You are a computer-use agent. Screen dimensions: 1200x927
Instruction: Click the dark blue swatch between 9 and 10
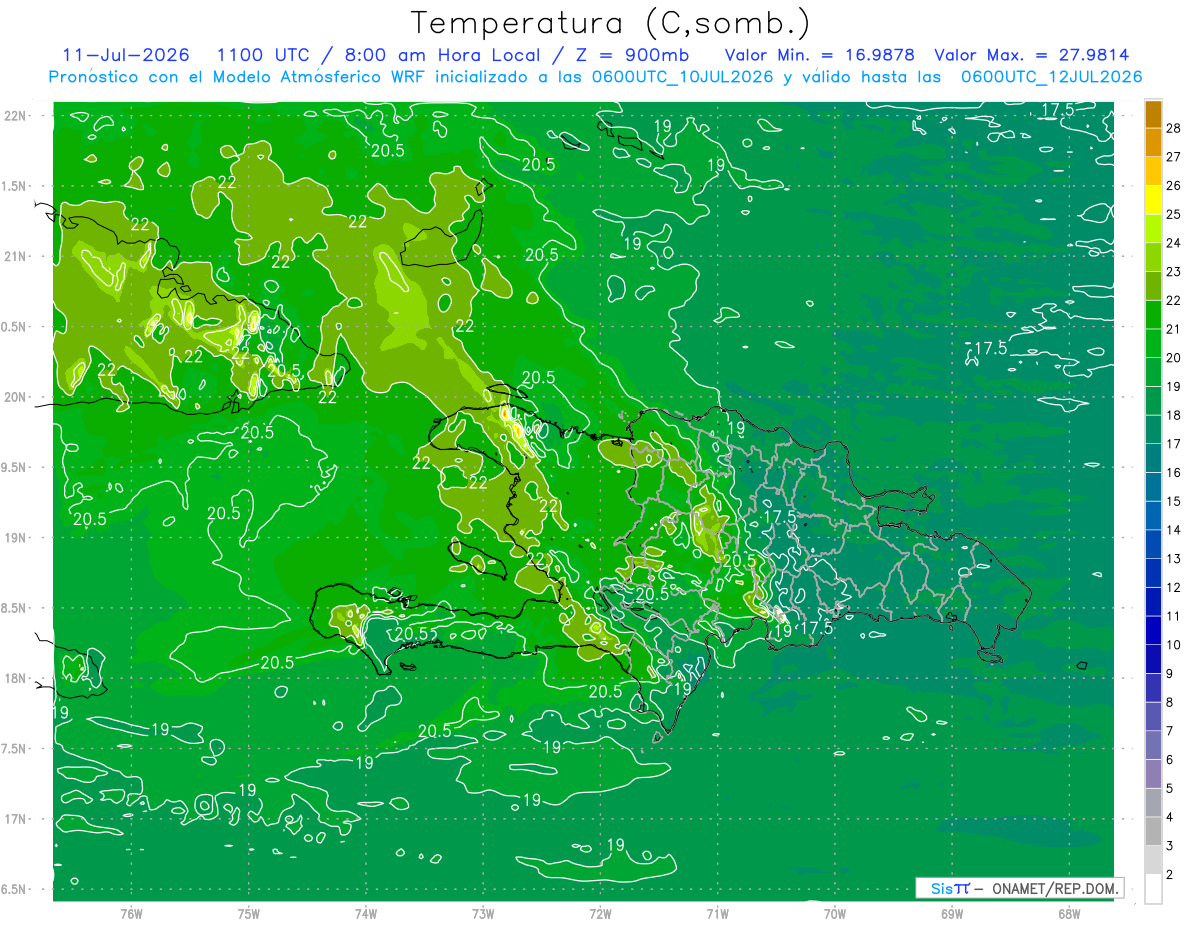[x=1153, y=659]
